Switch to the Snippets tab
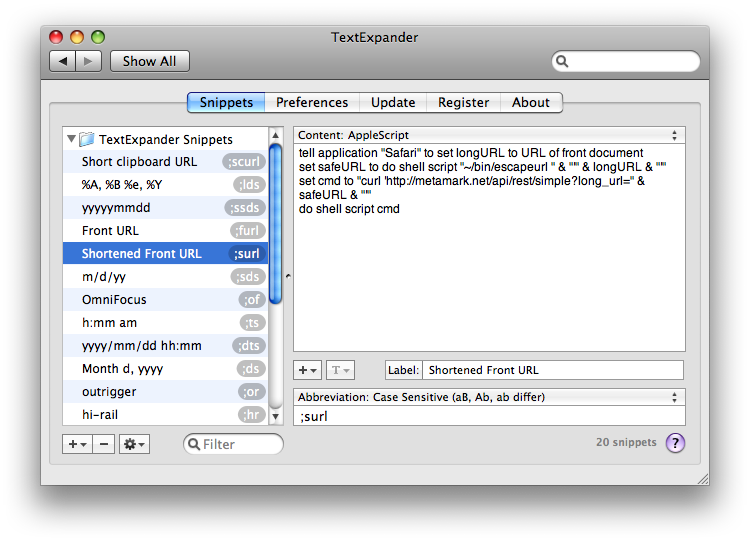 coord(226,102)
